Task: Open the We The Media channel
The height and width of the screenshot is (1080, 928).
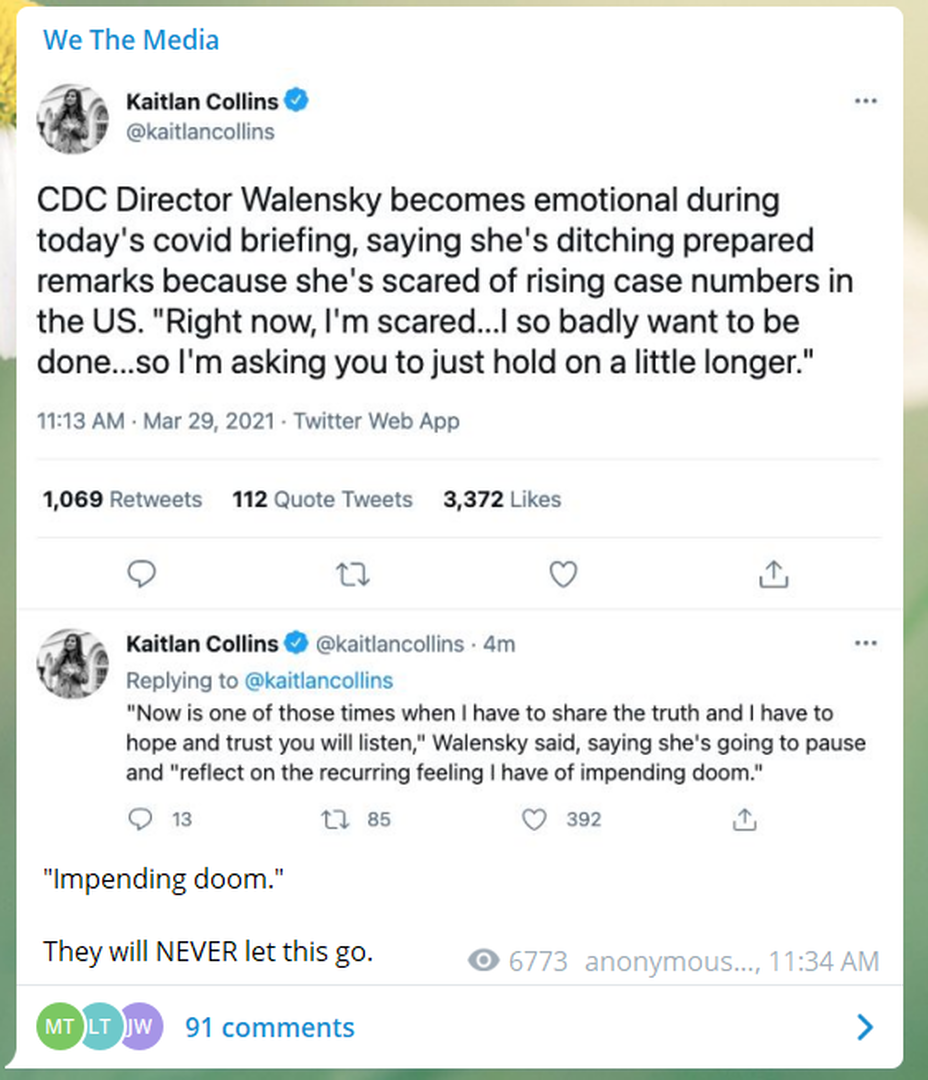Action: (x=131, y=40)
